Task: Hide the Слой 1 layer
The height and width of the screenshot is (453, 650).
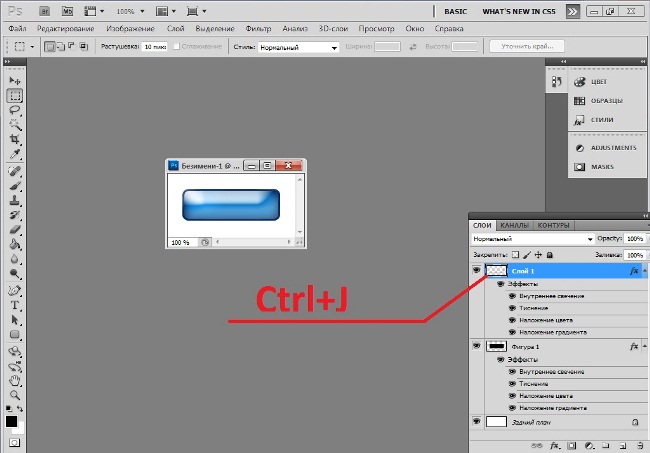Action: coord(477,270)
